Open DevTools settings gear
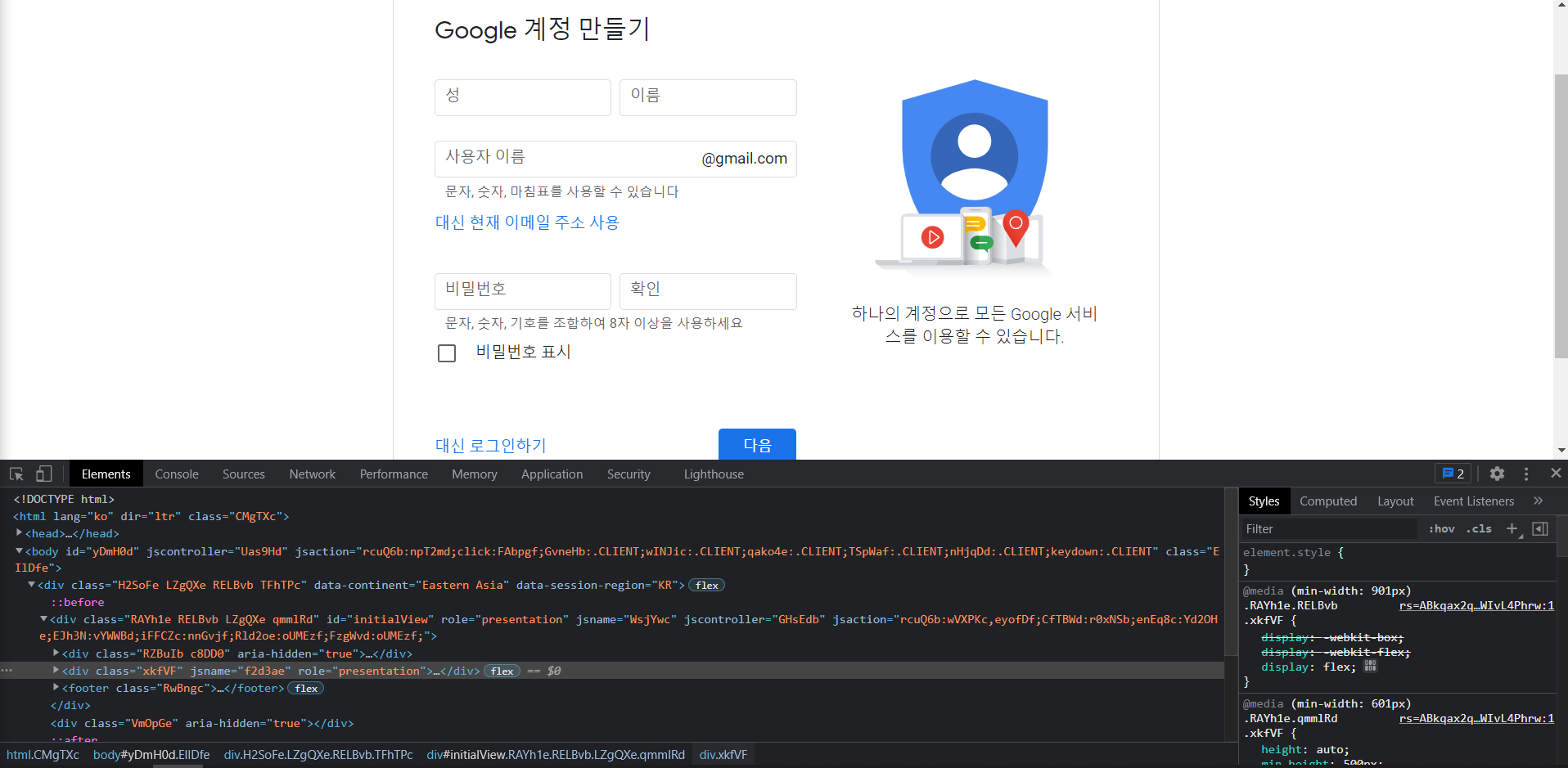Viewport: 1568px width, 768px height. (1497, 474)
